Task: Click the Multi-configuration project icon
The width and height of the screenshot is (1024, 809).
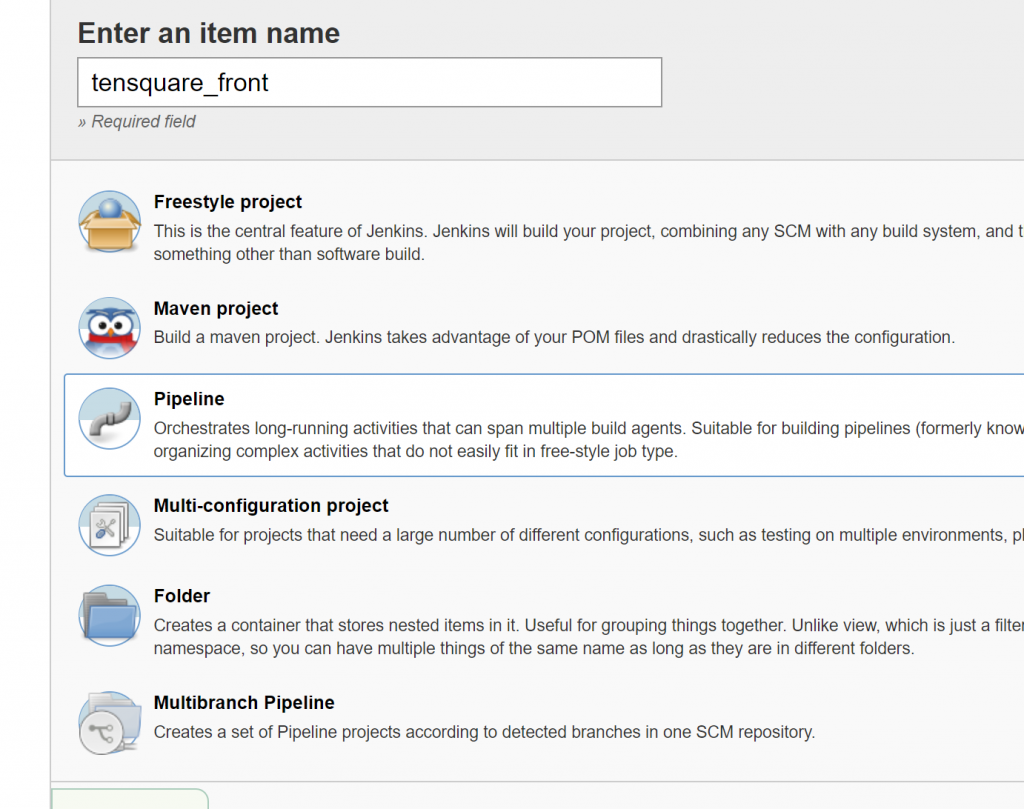Action: [x=110, y=525]
